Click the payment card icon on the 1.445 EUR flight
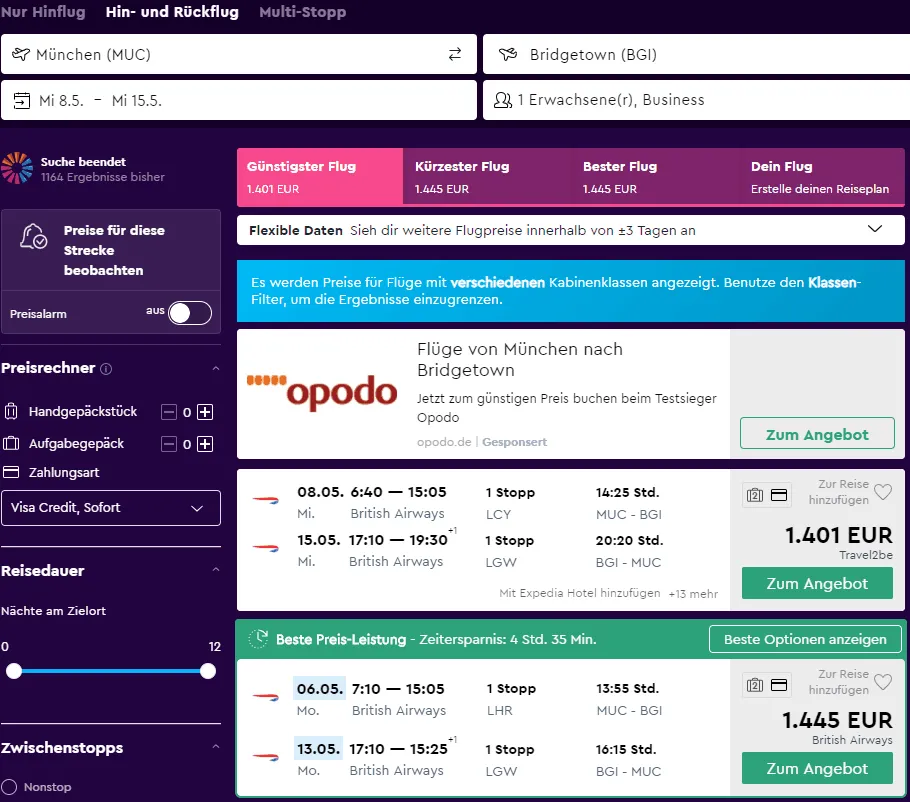Viewport: 910px width, 802px height. pos(778,685)
